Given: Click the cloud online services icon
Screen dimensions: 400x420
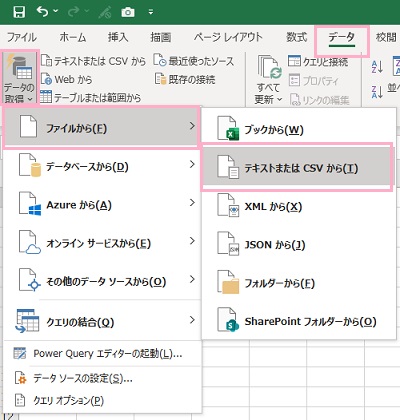Looking at the screenshot, I should (30, 242).
